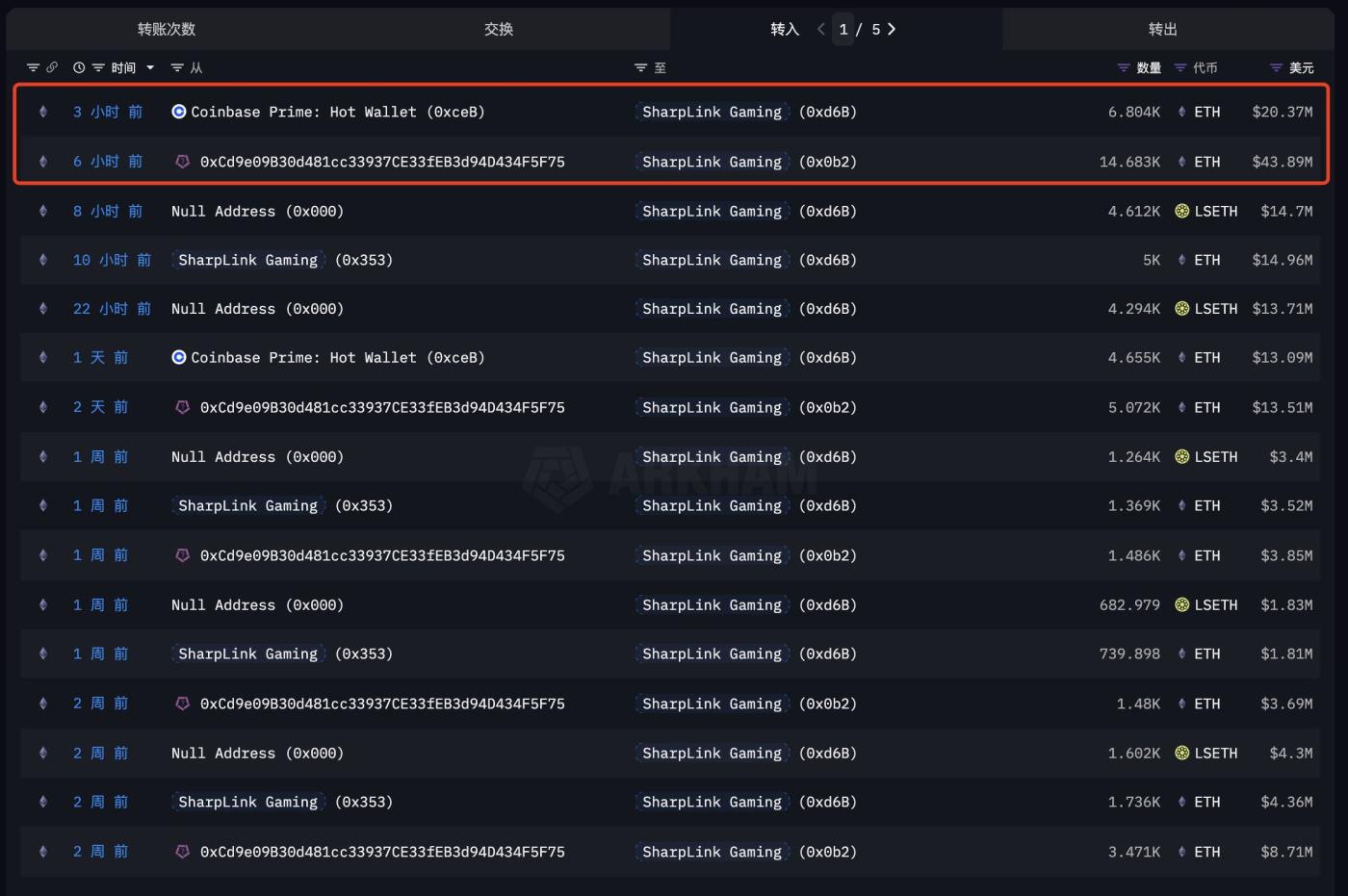Click the Ethereum chain icon on the first row
The width and height of the screenshot is (1348, 896).
pyautogui.click(x=42, y=112)
